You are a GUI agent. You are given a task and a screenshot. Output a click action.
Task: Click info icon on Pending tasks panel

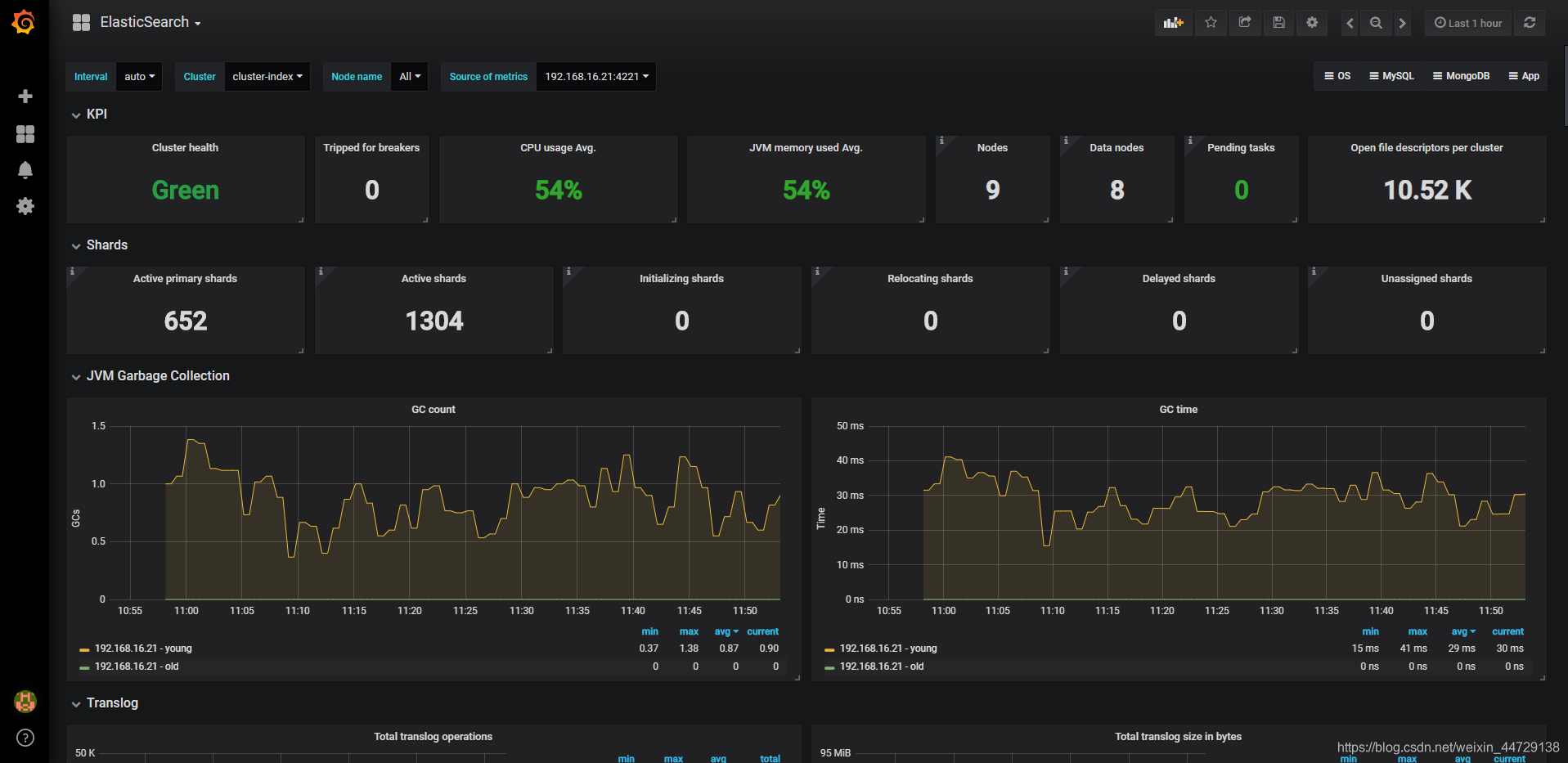[1190, 141]
